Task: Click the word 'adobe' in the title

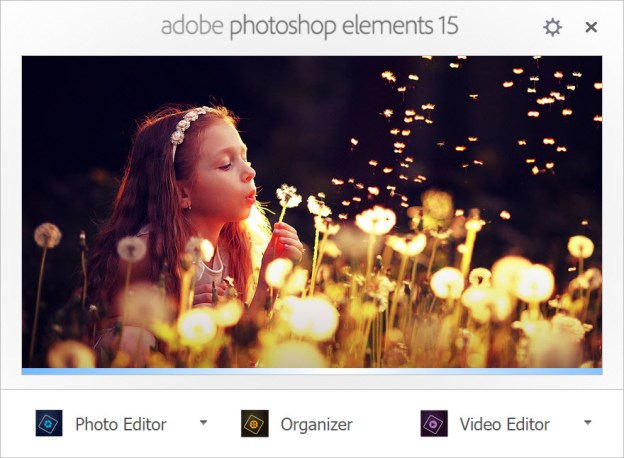Action: pyautogui.click(x=192, y=26)
